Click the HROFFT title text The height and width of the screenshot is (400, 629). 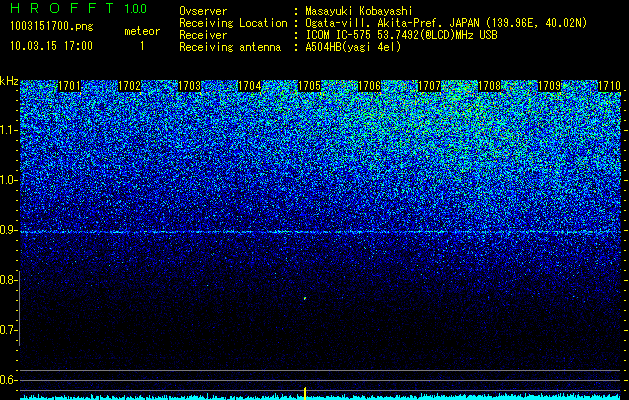click(62, 8)
